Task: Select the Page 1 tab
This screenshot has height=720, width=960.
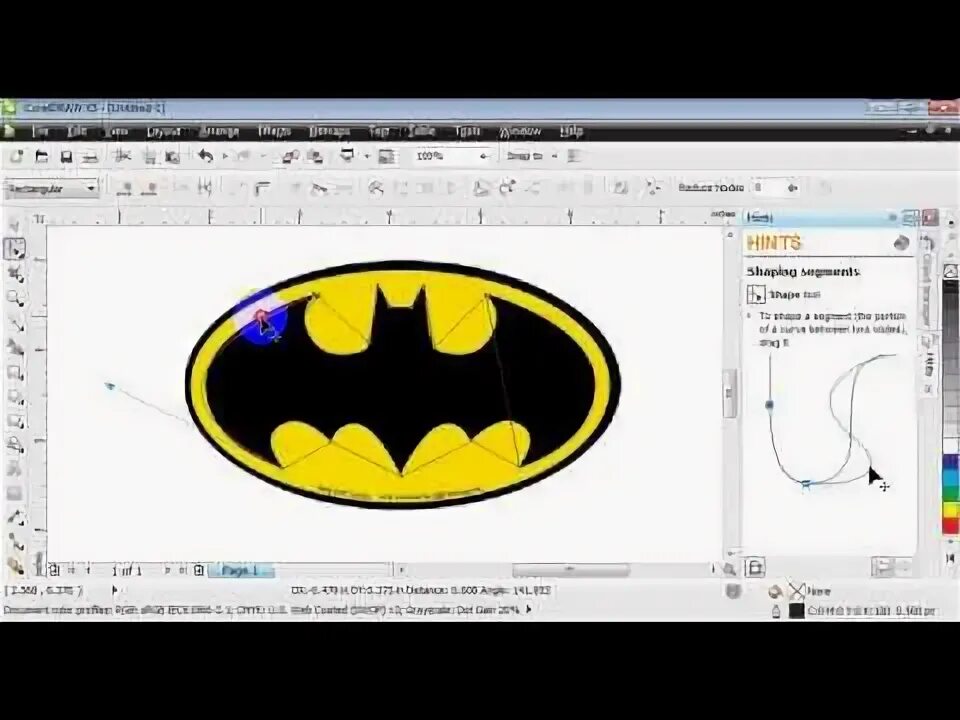Action: [241, 571]
